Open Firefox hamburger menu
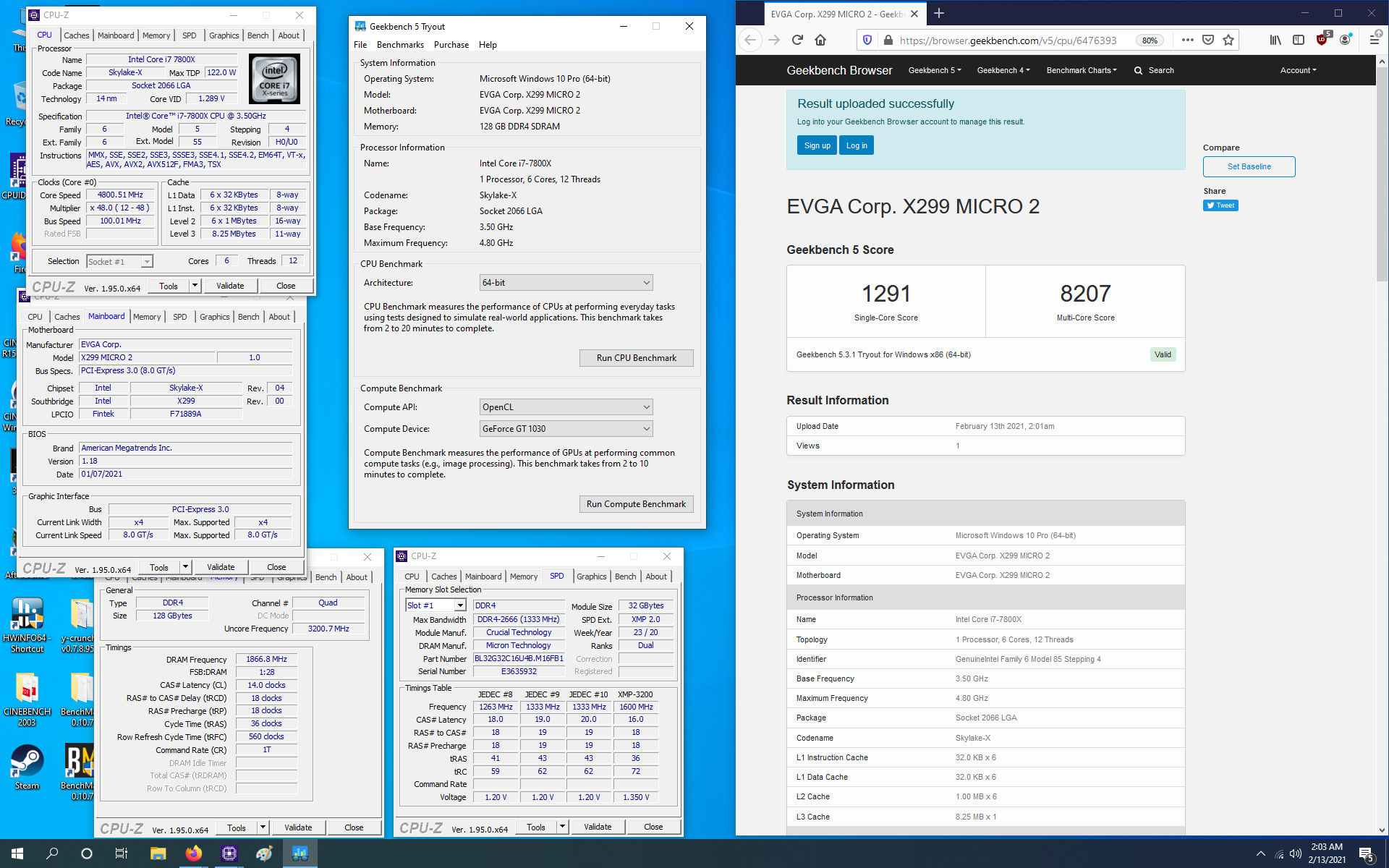 (1375, 39)
